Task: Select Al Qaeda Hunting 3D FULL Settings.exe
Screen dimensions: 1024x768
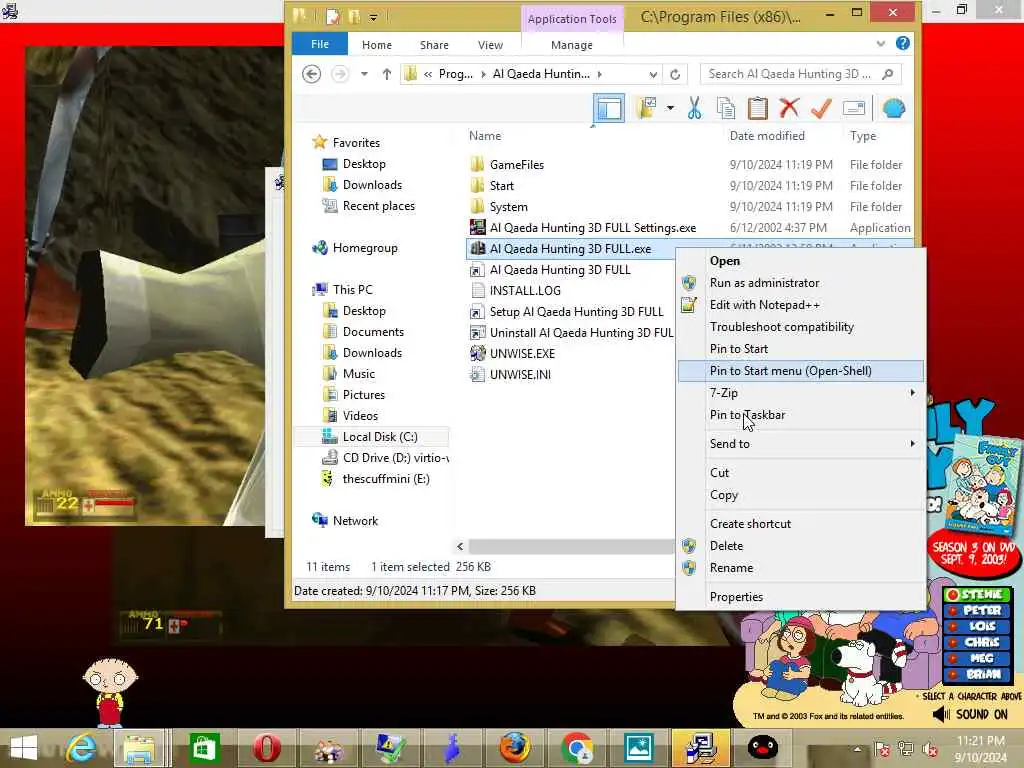Action: point(593,227)
